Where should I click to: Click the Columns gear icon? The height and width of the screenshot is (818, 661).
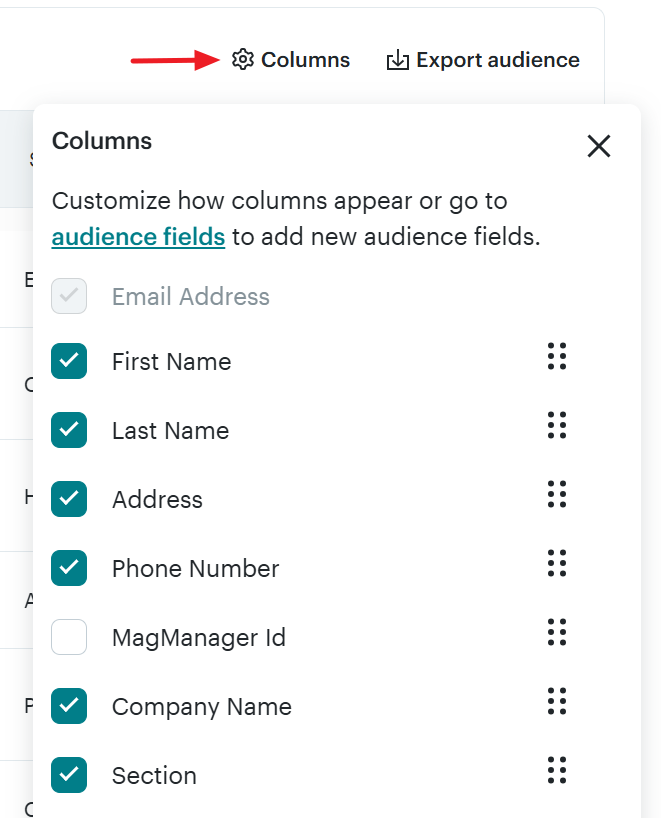point(243,59)
